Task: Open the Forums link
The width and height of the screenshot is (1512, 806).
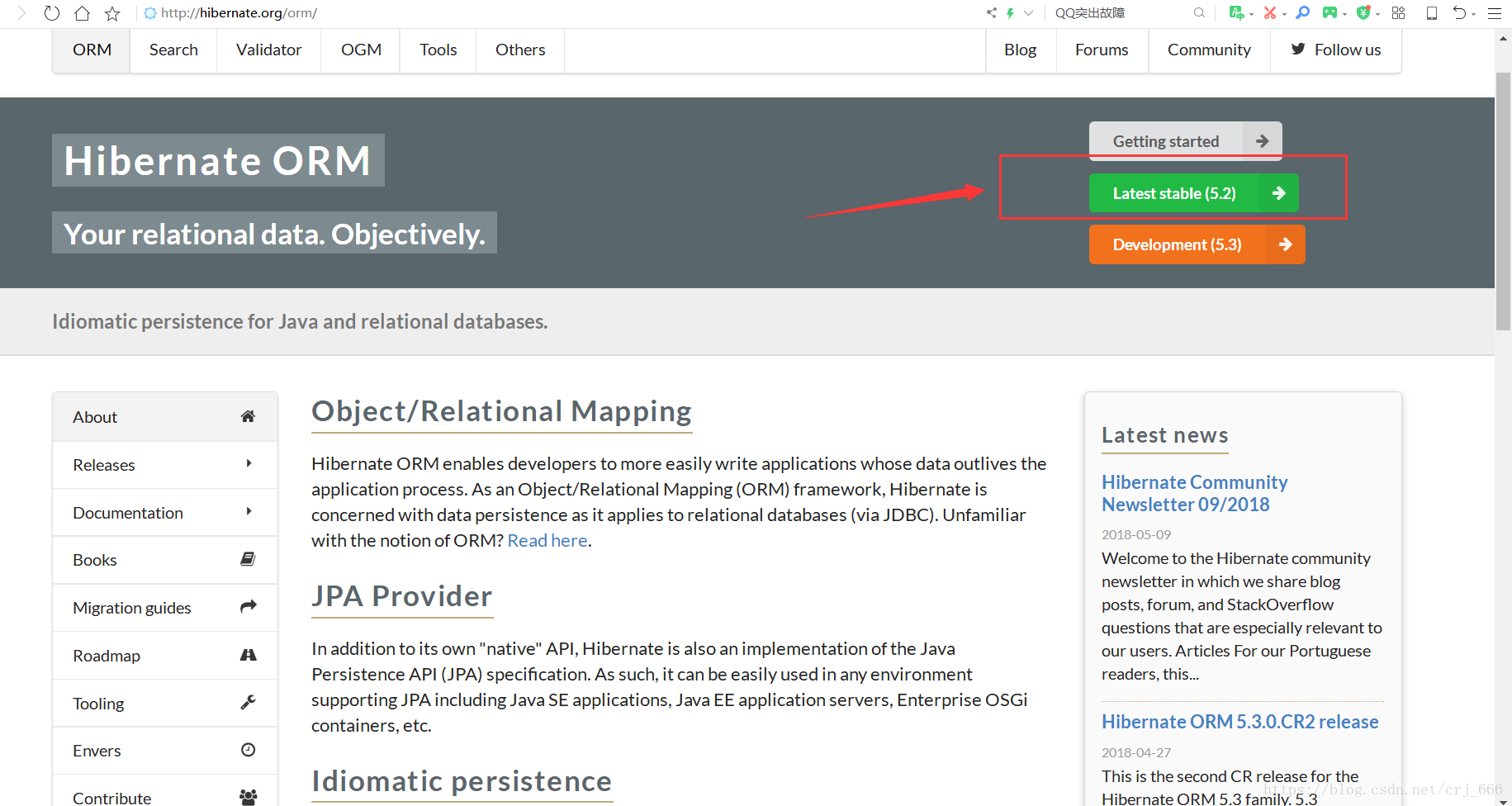Action: 1102,50
